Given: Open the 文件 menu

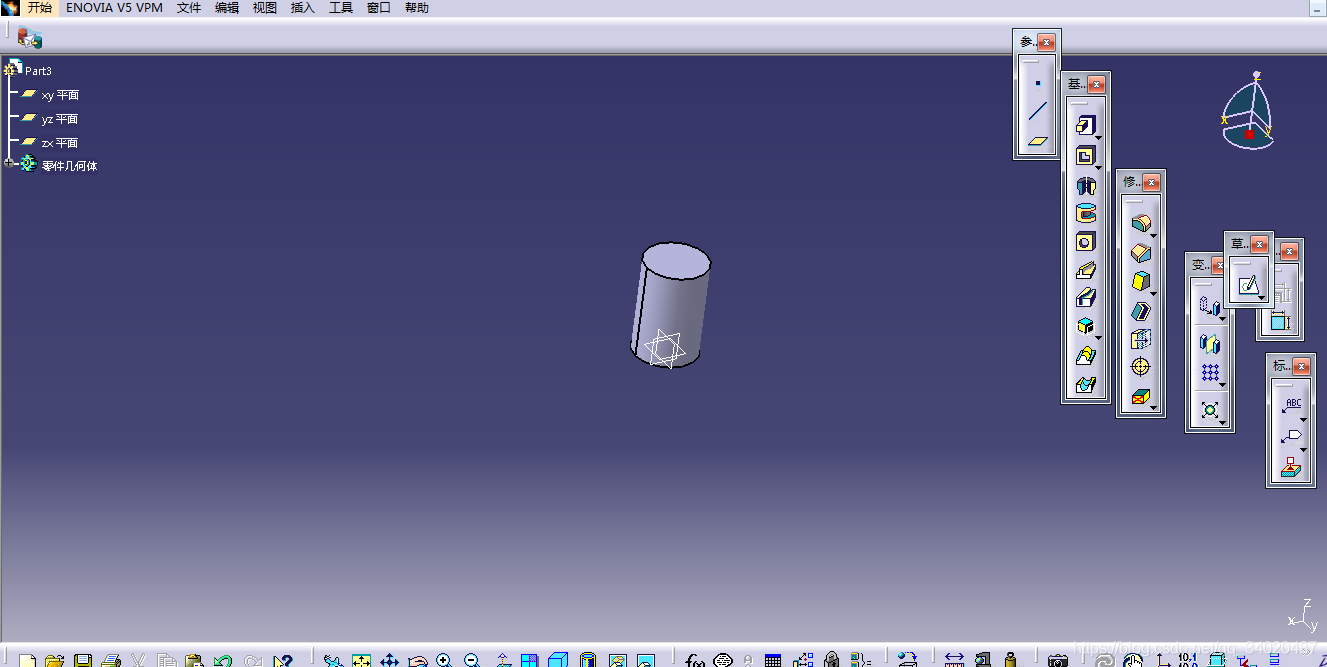Looking at the screenshot, I should (x=188, y=8).
